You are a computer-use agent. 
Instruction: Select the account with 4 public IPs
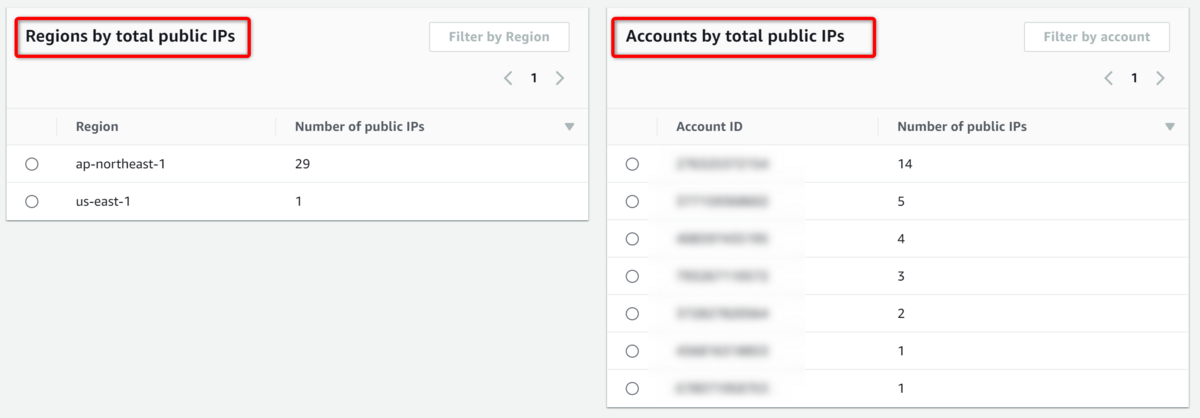632,239
